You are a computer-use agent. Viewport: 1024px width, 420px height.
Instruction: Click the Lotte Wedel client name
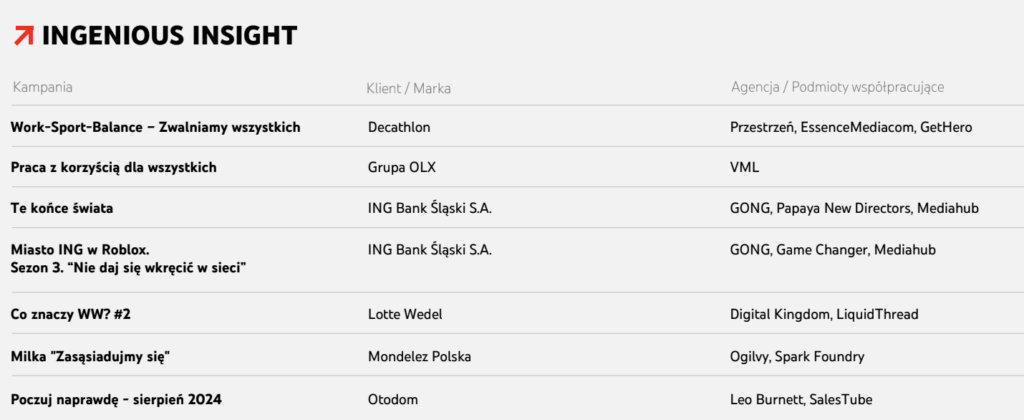[x=405, y=314]
